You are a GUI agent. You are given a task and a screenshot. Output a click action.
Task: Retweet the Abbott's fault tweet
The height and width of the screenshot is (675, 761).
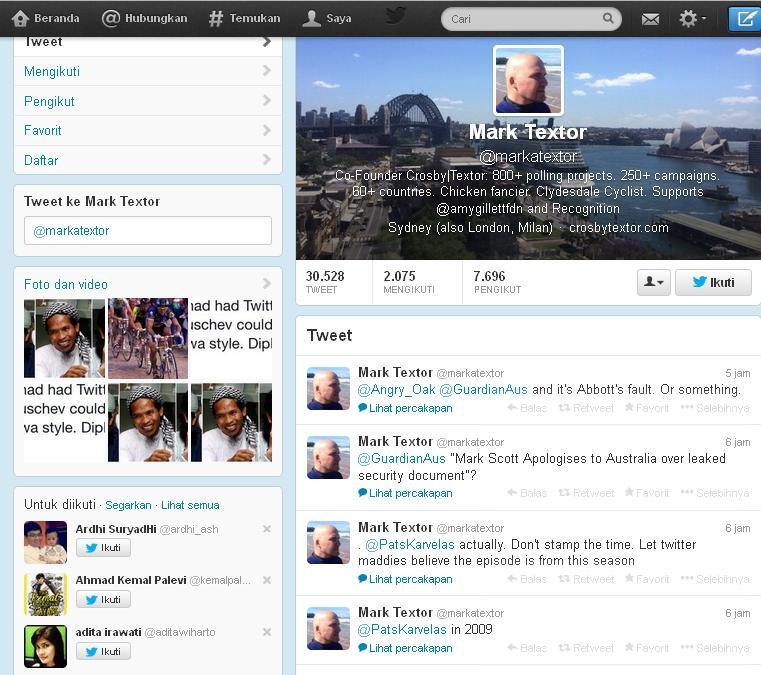(x=586, y=408)
